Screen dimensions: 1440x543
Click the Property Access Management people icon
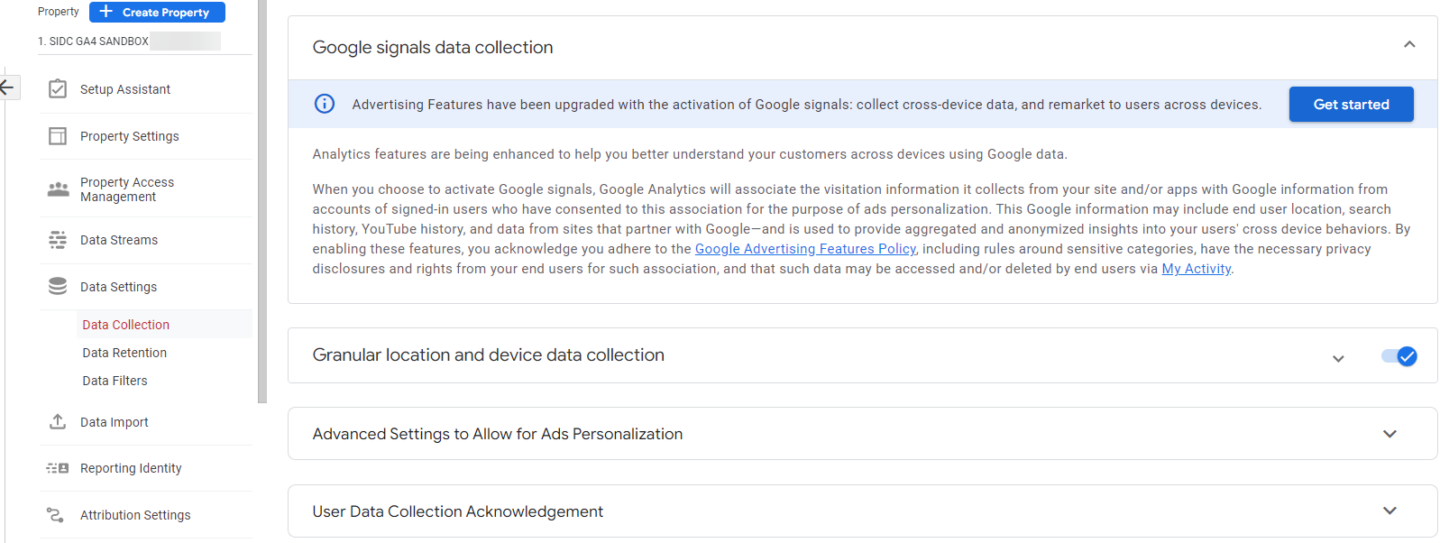click(x=58, y=189)
